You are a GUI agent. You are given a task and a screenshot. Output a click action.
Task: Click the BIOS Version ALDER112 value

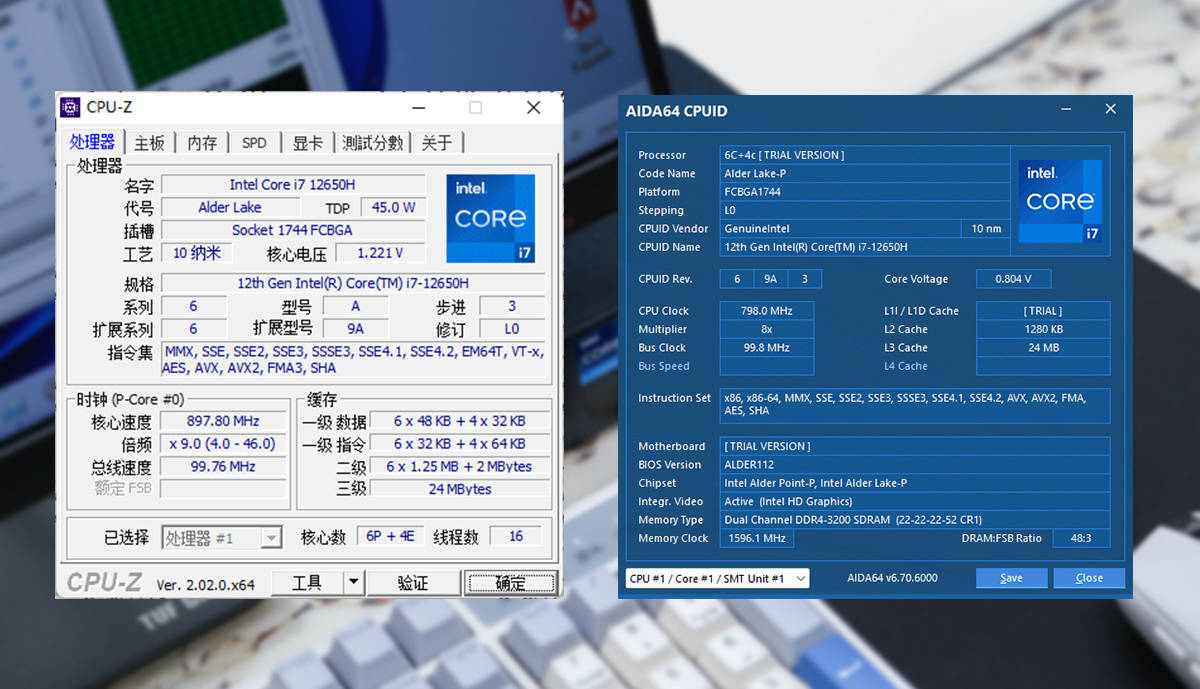[915, 464]
